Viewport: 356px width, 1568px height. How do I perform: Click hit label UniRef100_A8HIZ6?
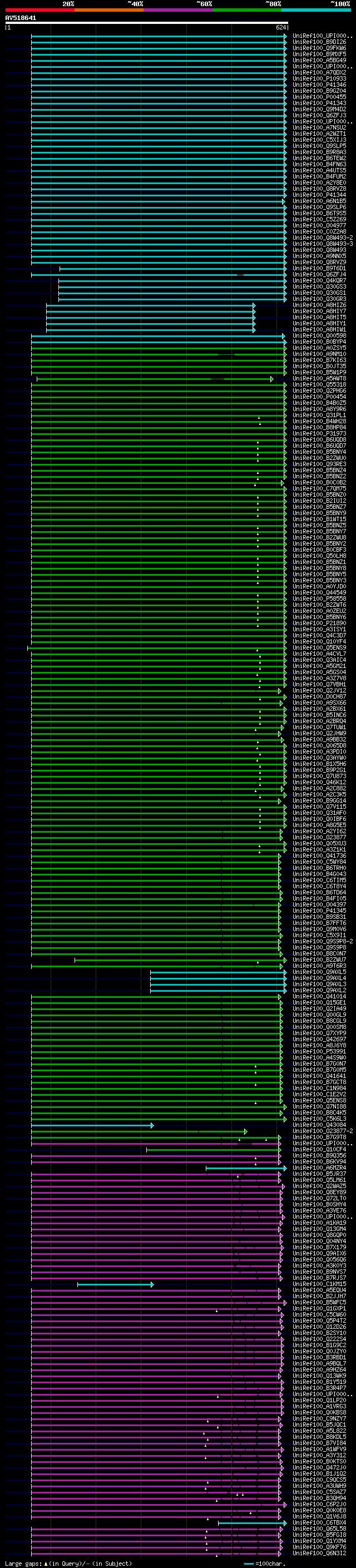[319, 305]
